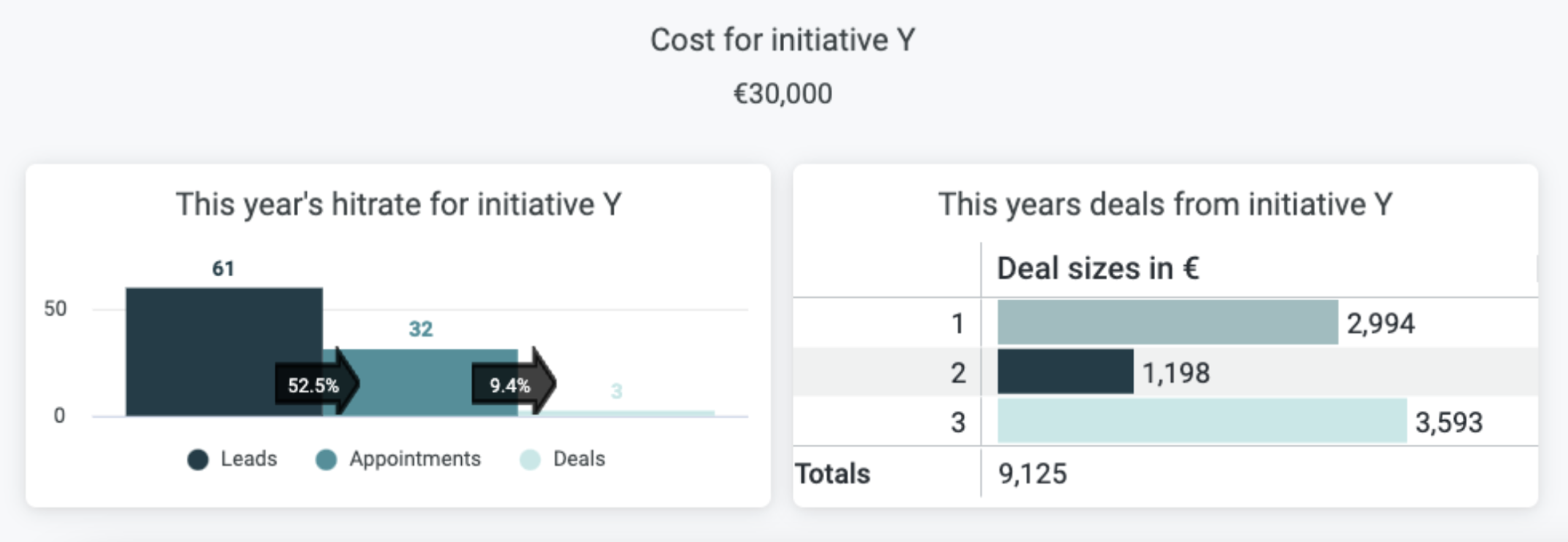Select row 2 in the deals table

click(x=1165, y=372)
